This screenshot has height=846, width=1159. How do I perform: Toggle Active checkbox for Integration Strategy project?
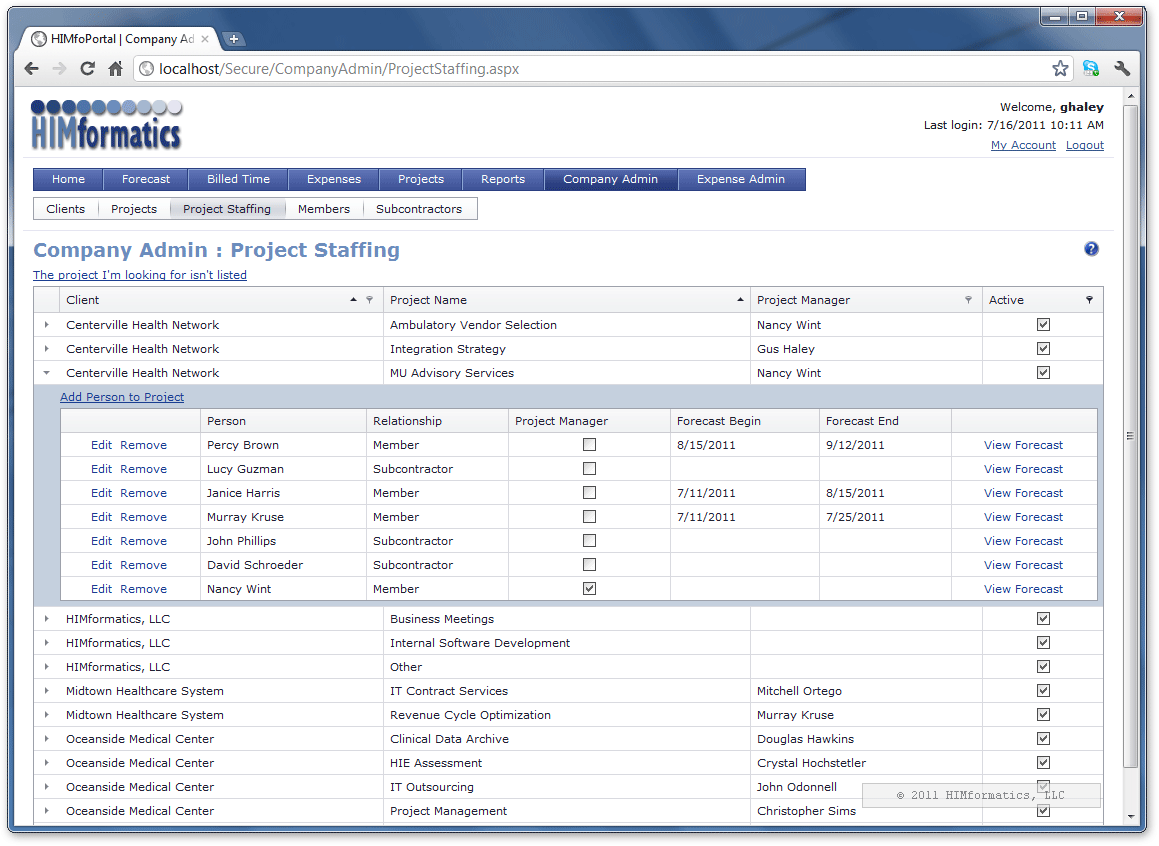tap(1043, 349)
